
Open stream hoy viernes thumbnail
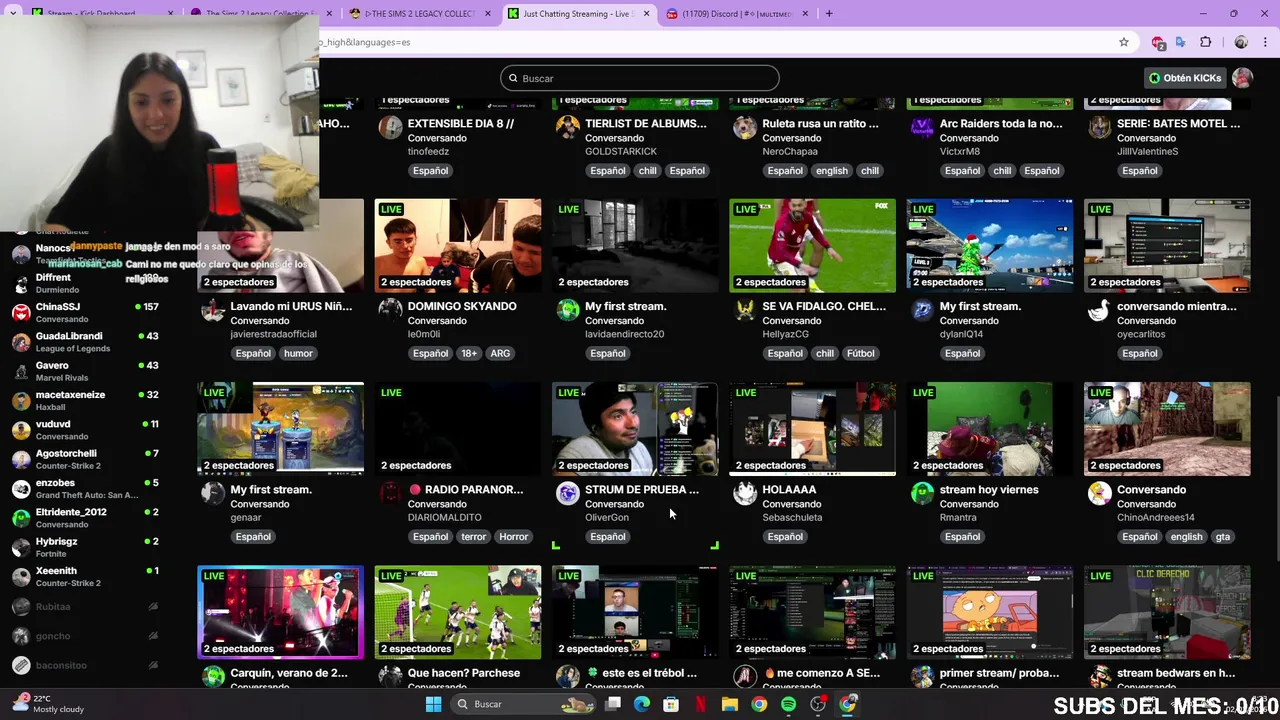[x=990, y=428]
